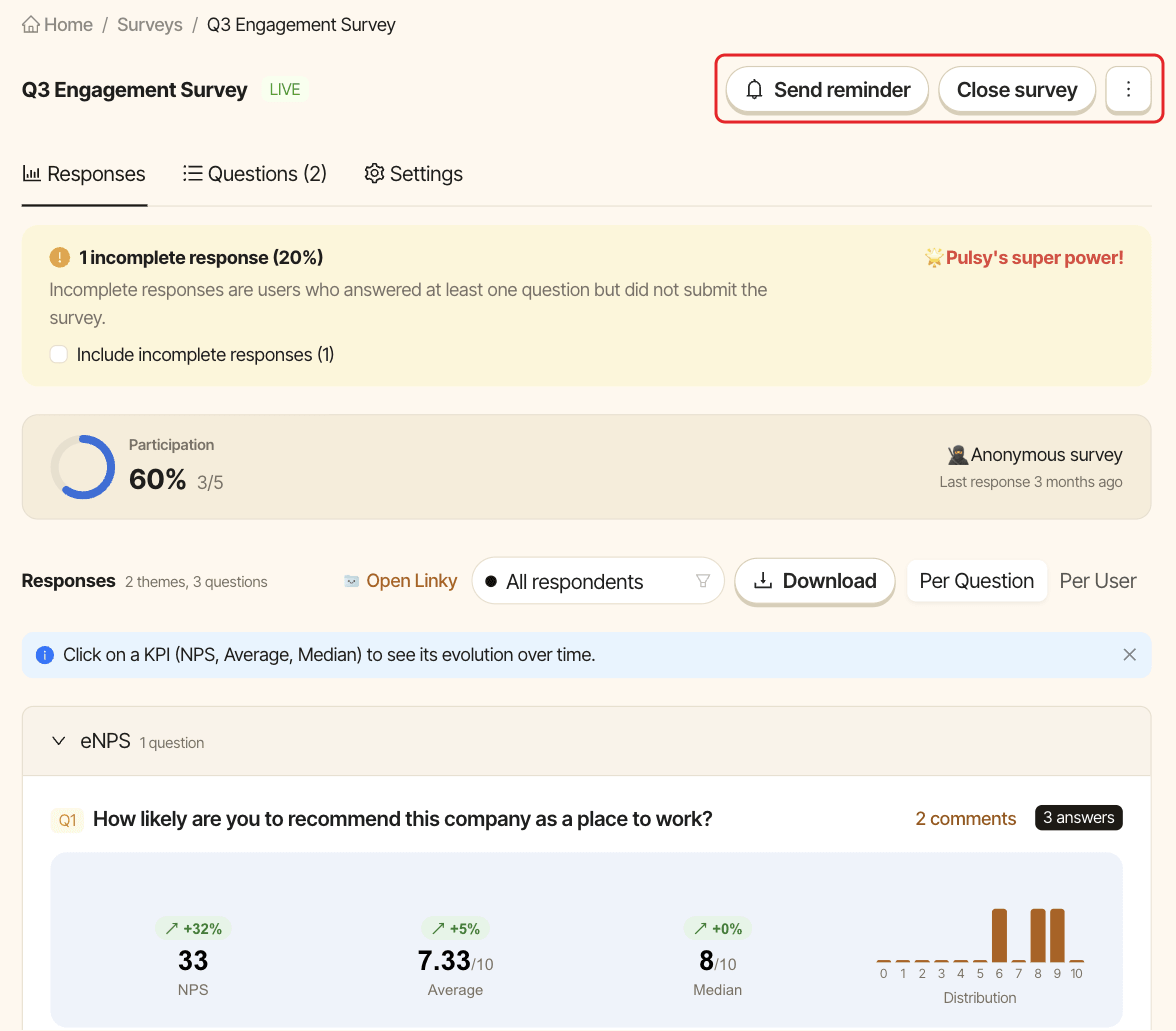Click the download arrow icon
This screenshot has height=1031, width=1176.
[x=763, y=581]
